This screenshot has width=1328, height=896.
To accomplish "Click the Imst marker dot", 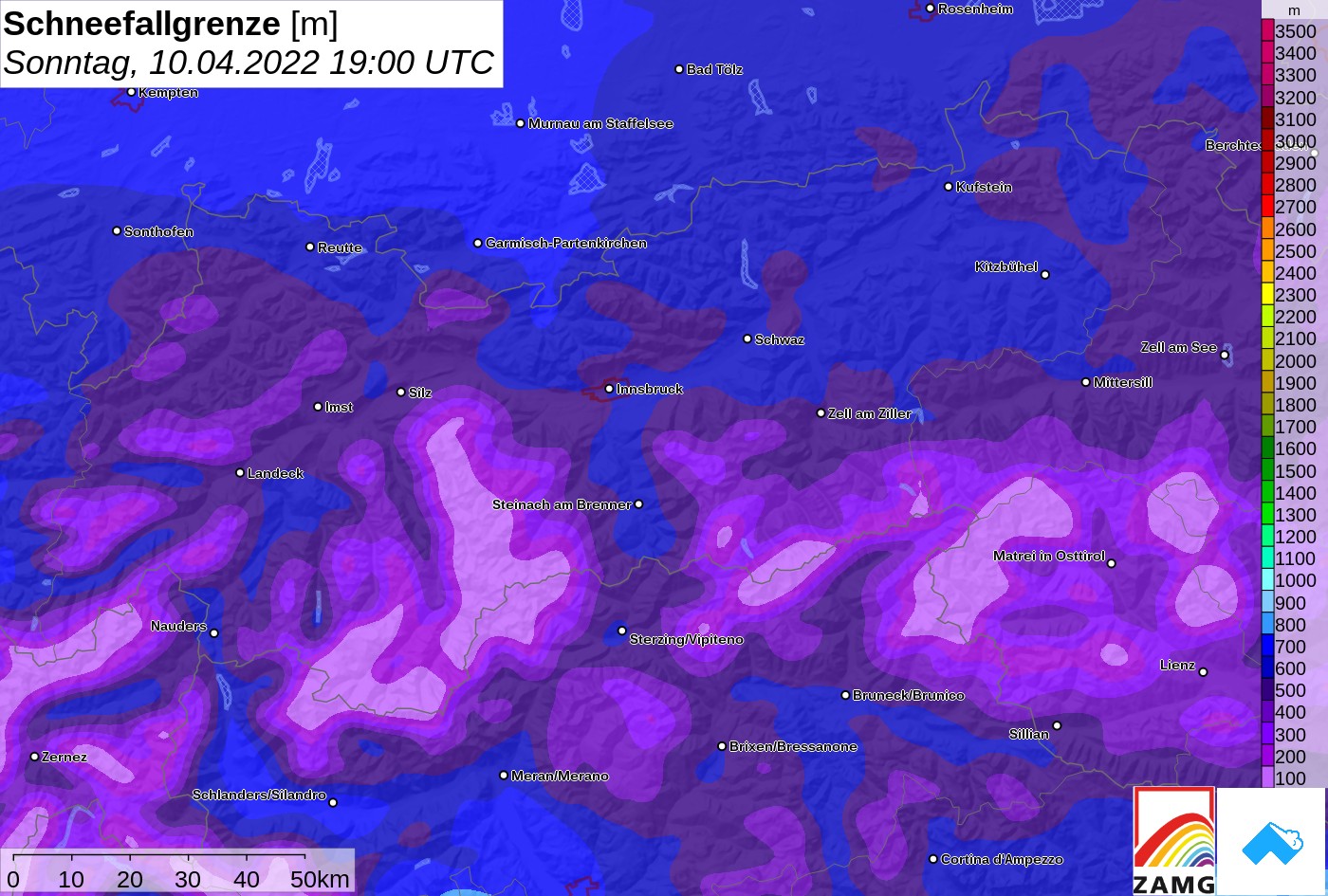I will tap(318, 407).
